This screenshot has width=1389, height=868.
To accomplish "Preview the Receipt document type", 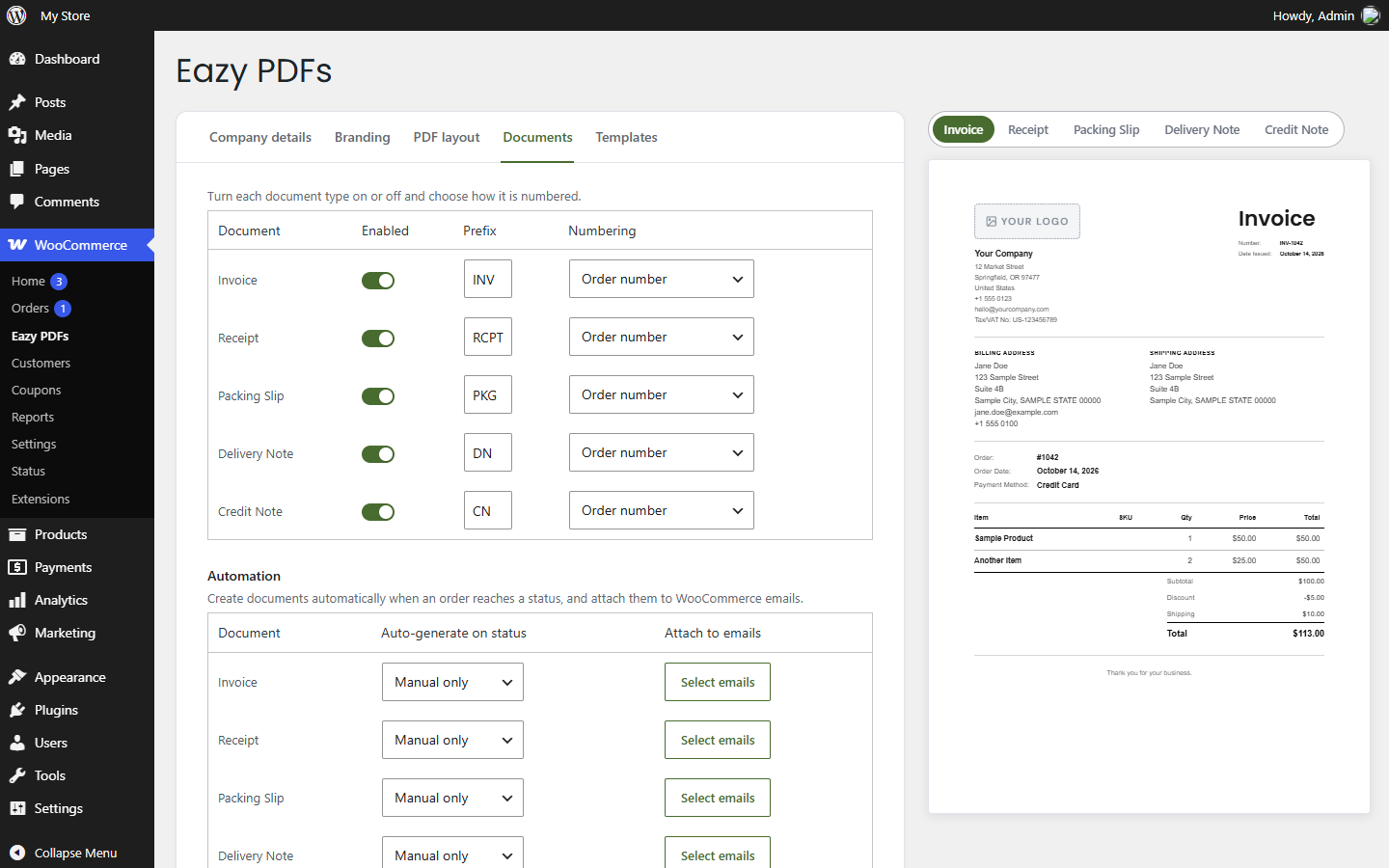I will (1028, 129).
